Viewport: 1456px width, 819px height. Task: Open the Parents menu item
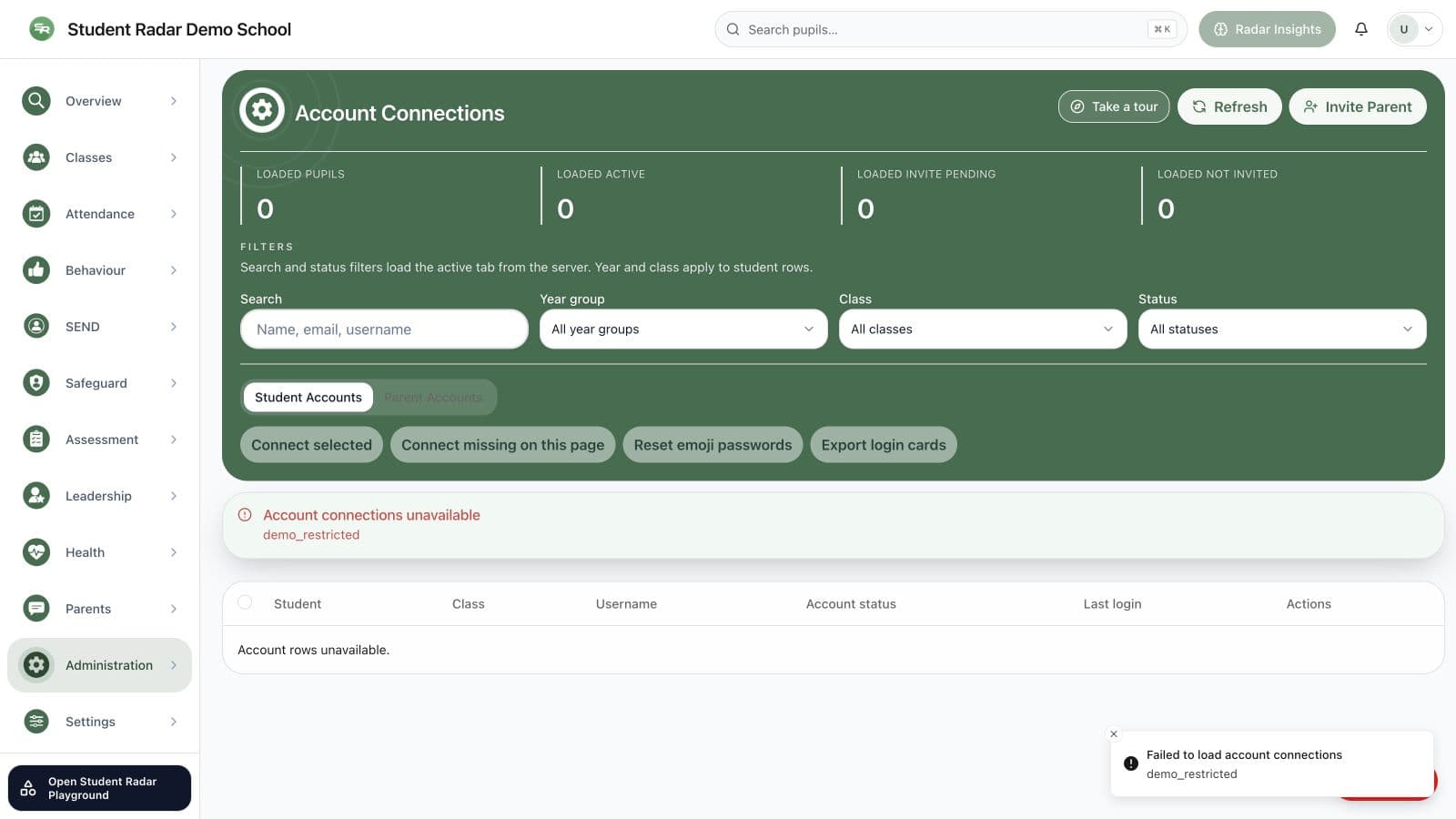click(100, 609)
